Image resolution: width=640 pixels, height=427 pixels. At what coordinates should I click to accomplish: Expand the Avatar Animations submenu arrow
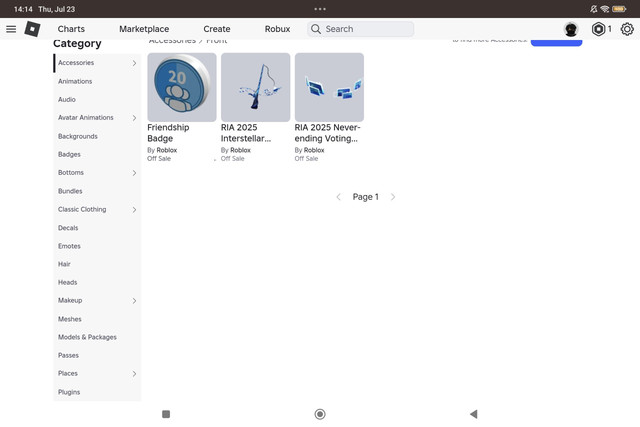pyautogui.click(x=134, y=118)
